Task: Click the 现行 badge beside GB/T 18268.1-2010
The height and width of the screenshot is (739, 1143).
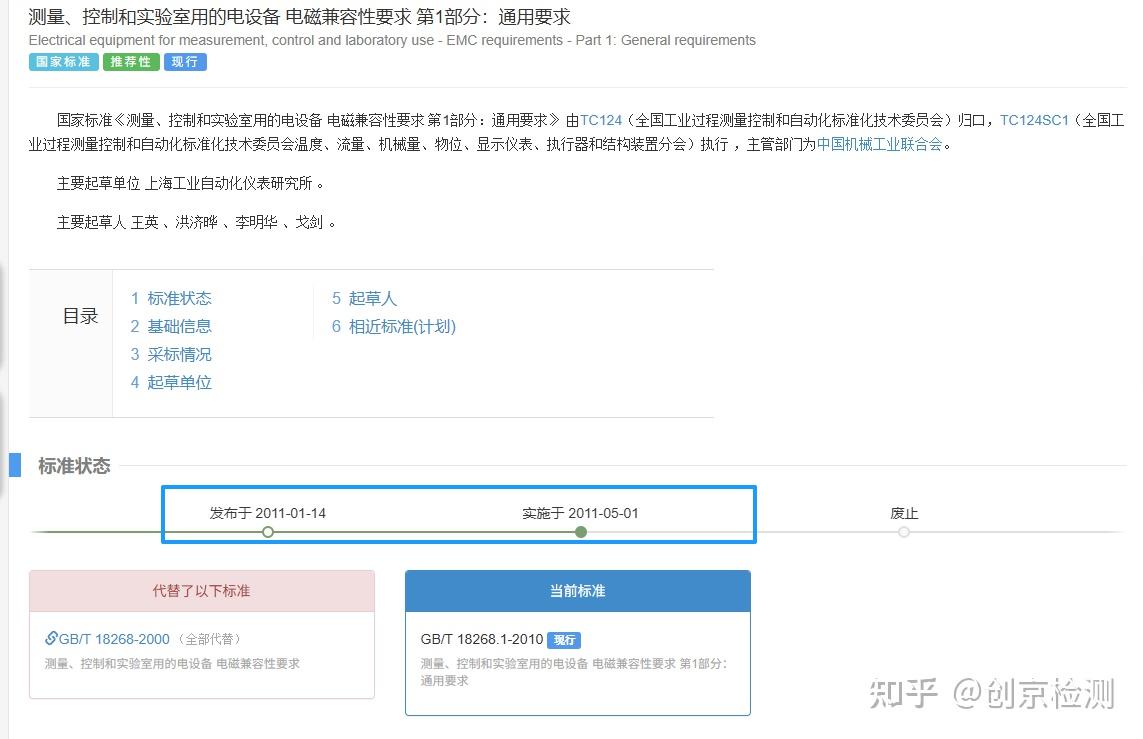Action: (x=564, y=639)
